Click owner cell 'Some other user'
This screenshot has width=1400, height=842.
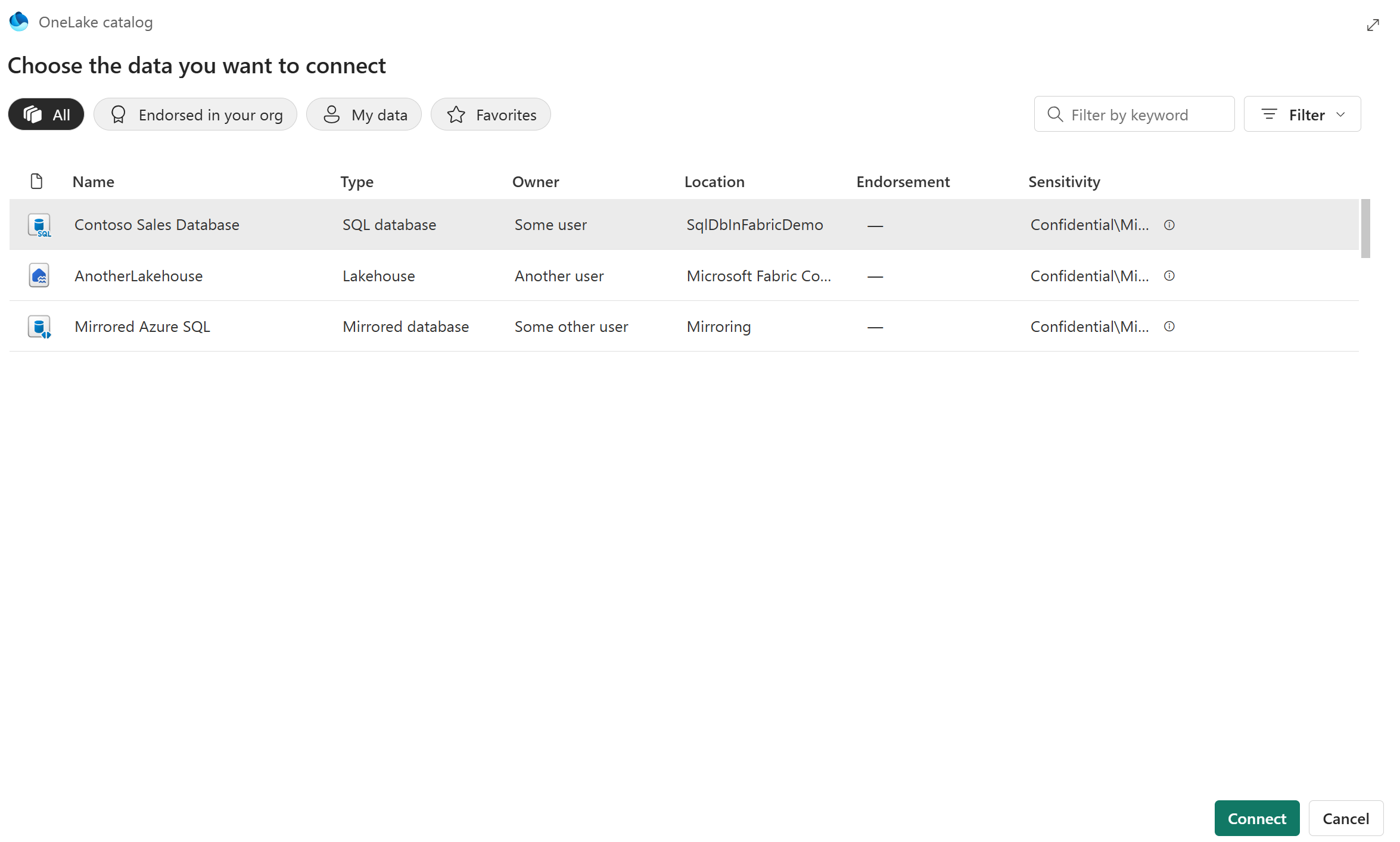(571, 327)
